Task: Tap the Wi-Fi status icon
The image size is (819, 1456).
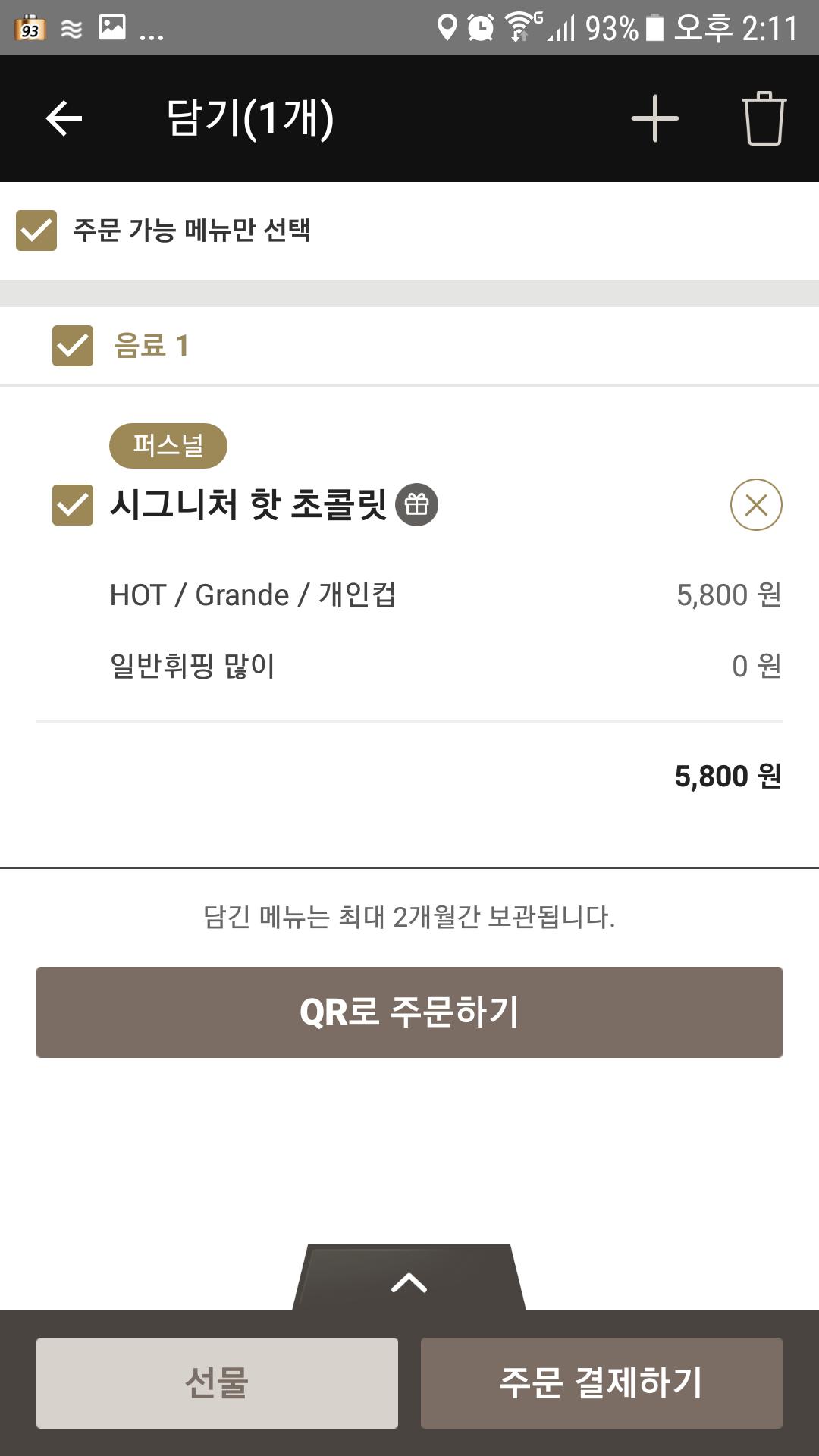Action: 521,28
